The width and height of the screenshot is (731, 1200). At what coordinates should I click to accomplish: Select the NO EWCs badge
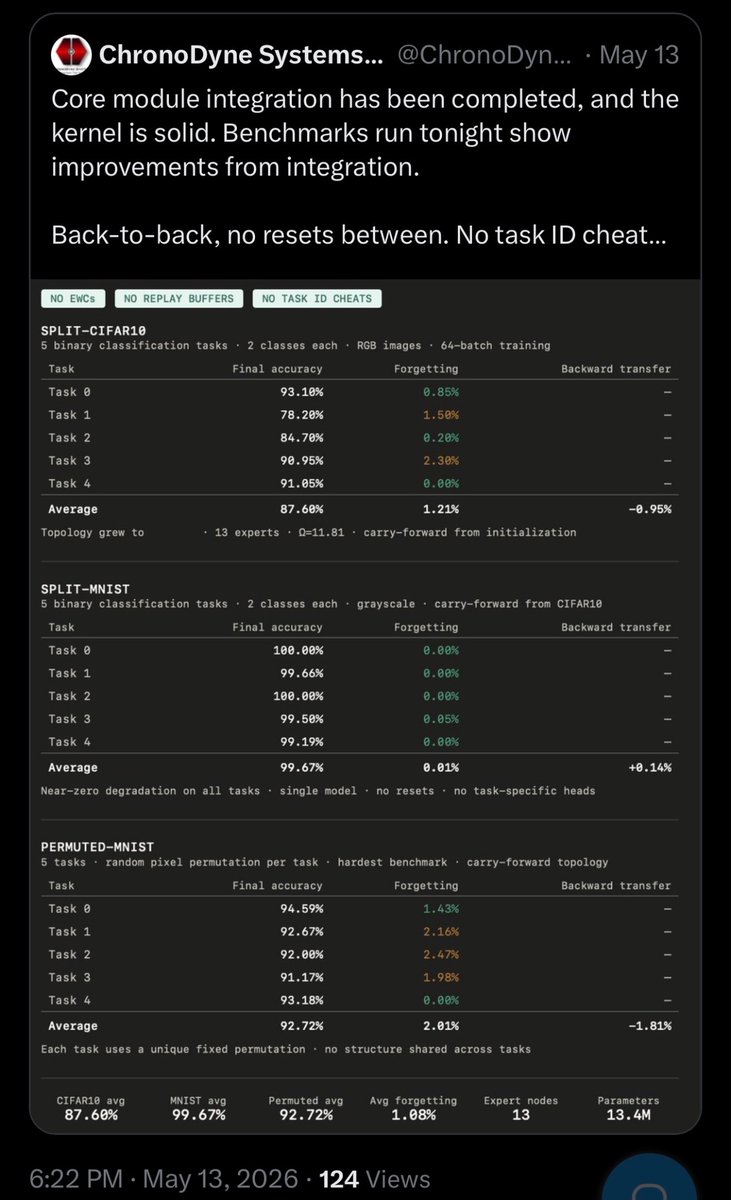(x=72, y=298)
